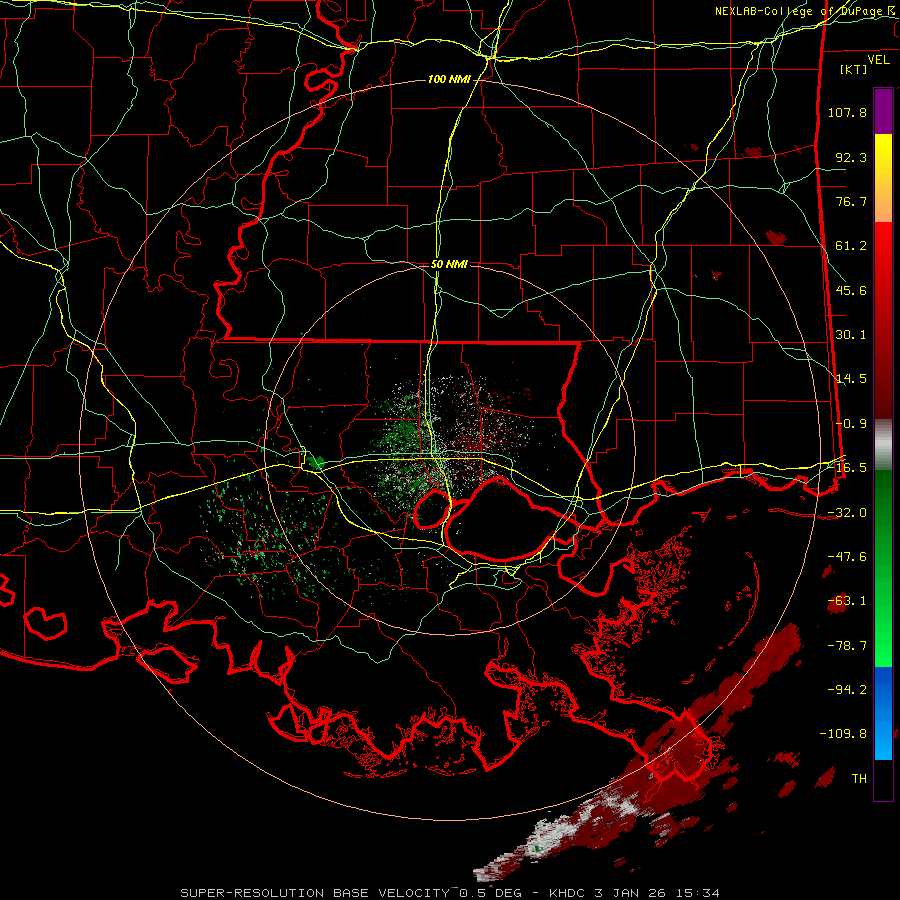Click the bright green segment of color bar
The image size is (900, 900).
tap(883, 620)
